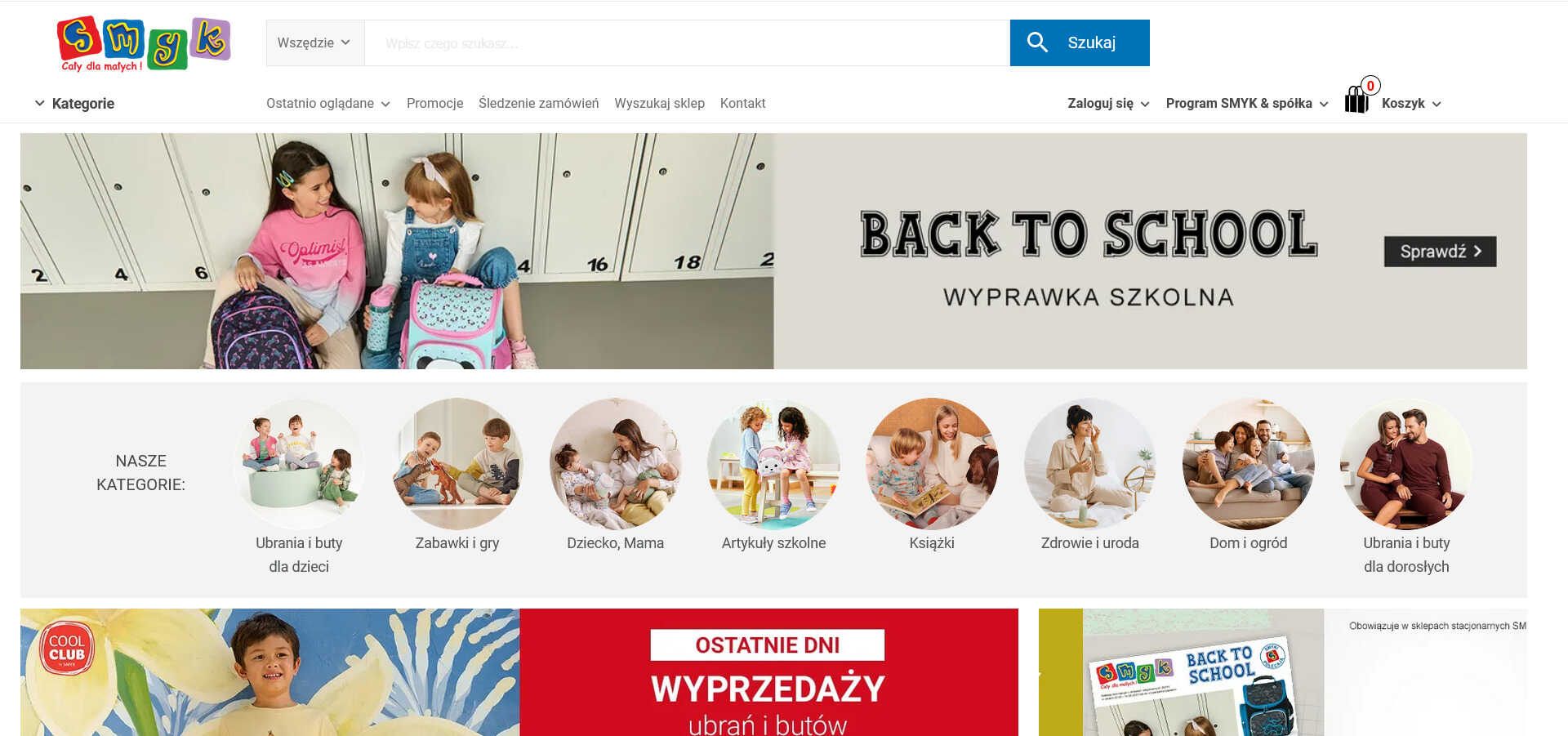Screen dimensions: 1568x736
Task: Open the Zaloguj się dropdown
Action: click(x=1108, y=104)
